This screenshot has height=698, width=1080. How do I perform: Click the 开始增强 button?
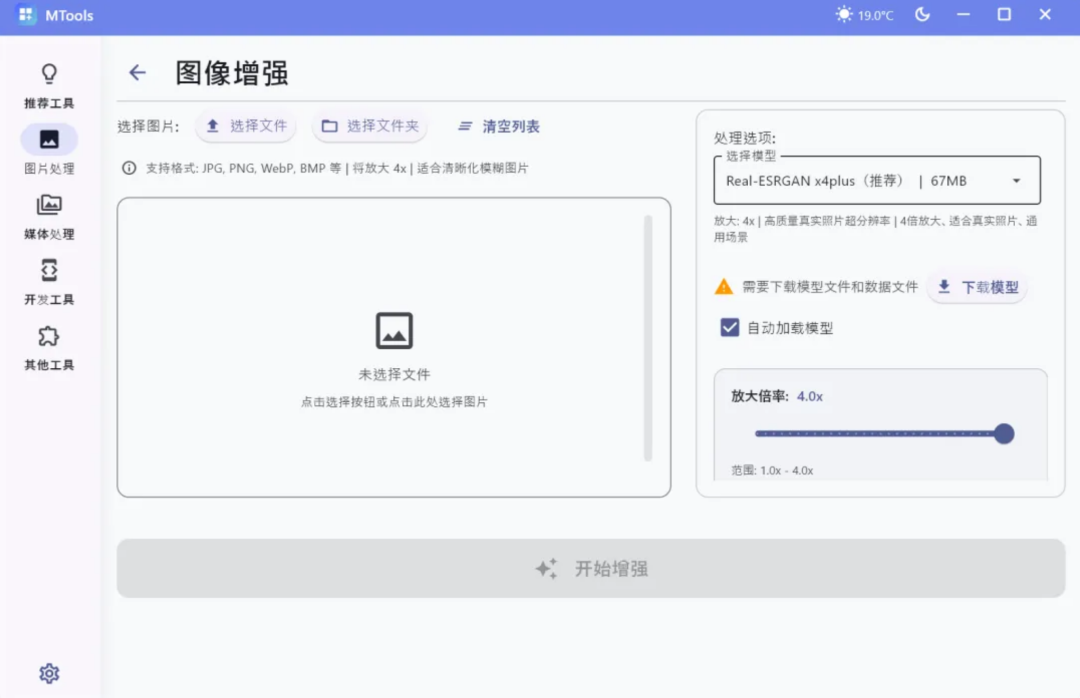tap(591, 568)
